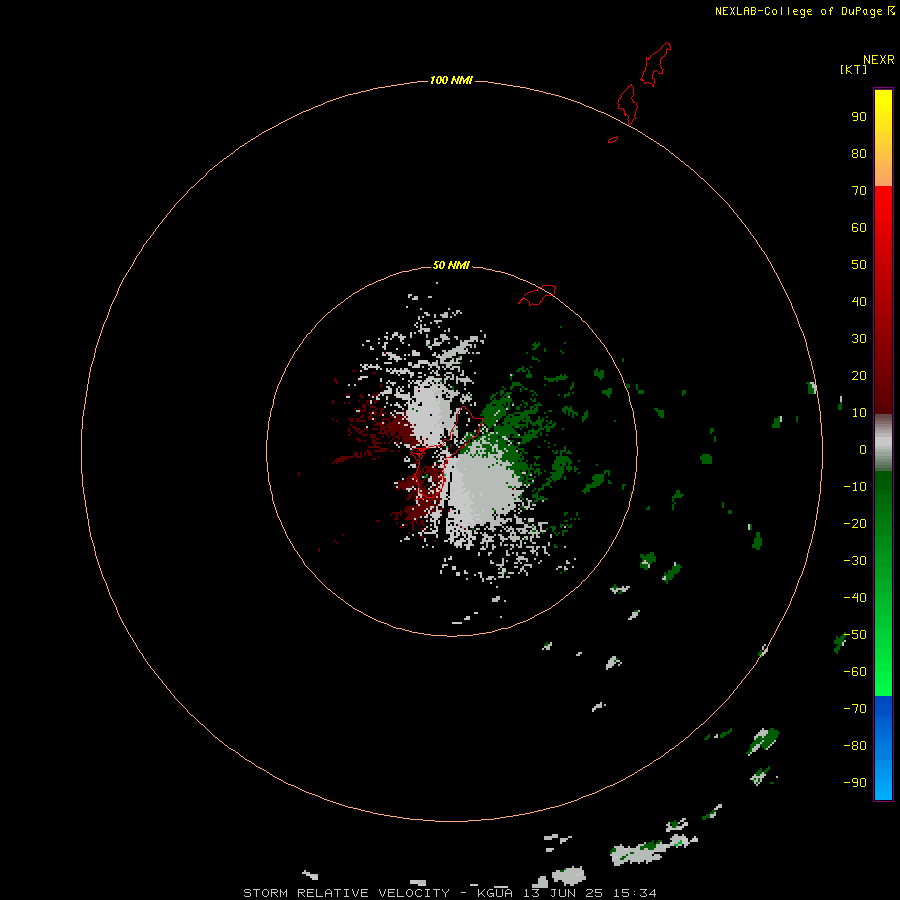Click the positive 70 knot scale label
Screen dimensions: 900x900
(859, 191)
